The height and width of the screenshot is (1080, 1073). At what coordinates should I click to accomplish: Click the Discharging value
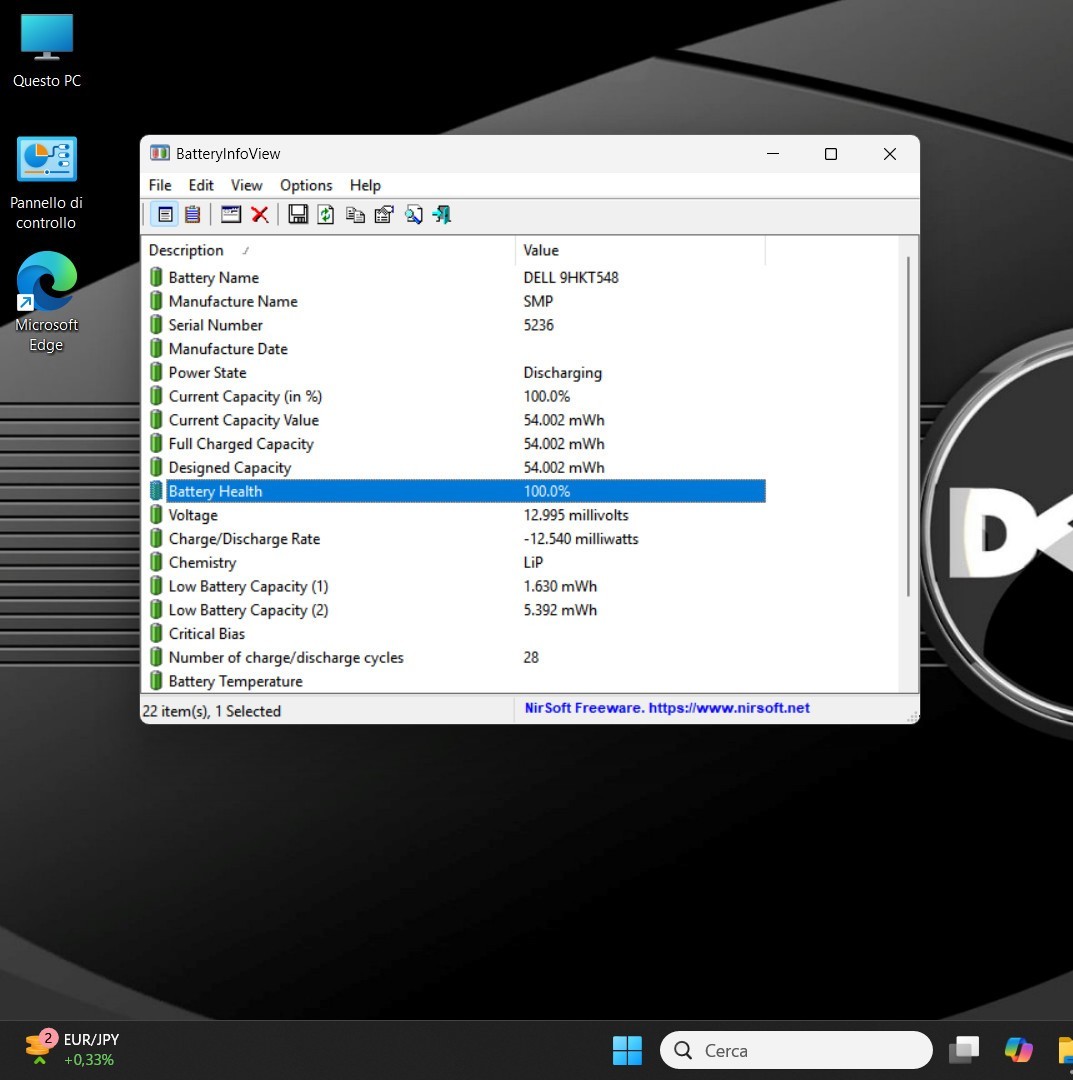pyautogui.click(x=563, y=373)
